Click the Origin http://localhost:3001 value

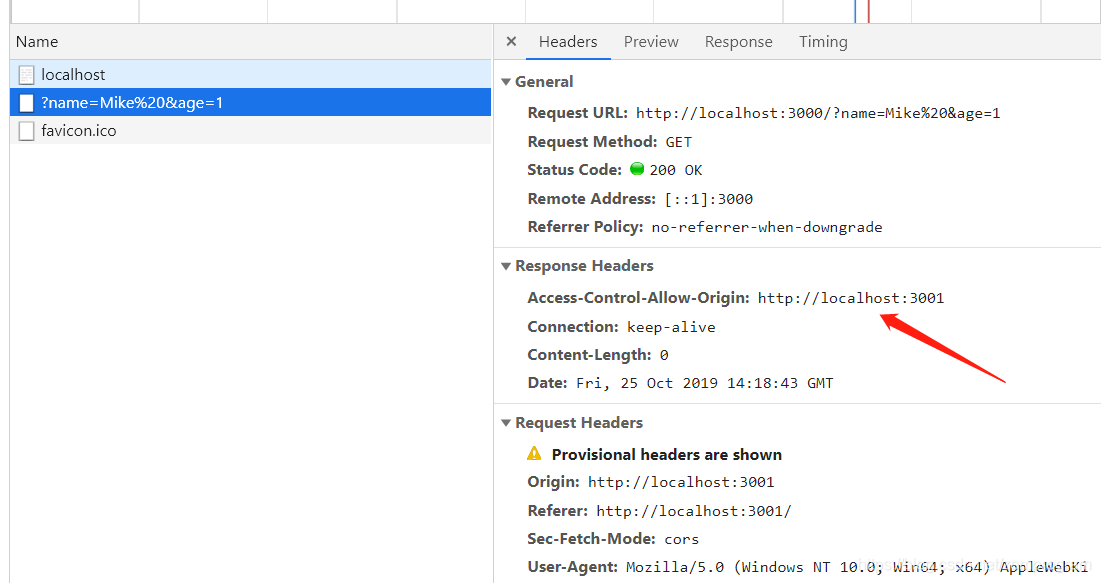(681, 483)
